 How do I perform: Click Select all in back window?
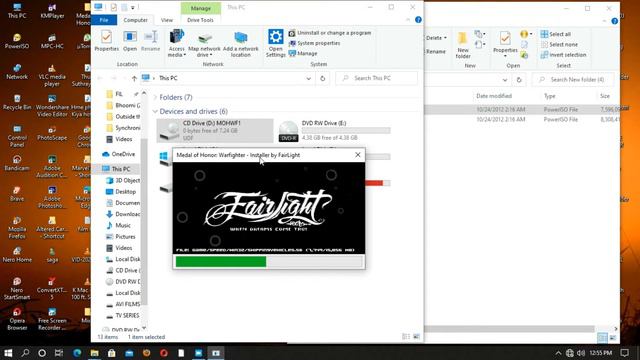point(556,34)
